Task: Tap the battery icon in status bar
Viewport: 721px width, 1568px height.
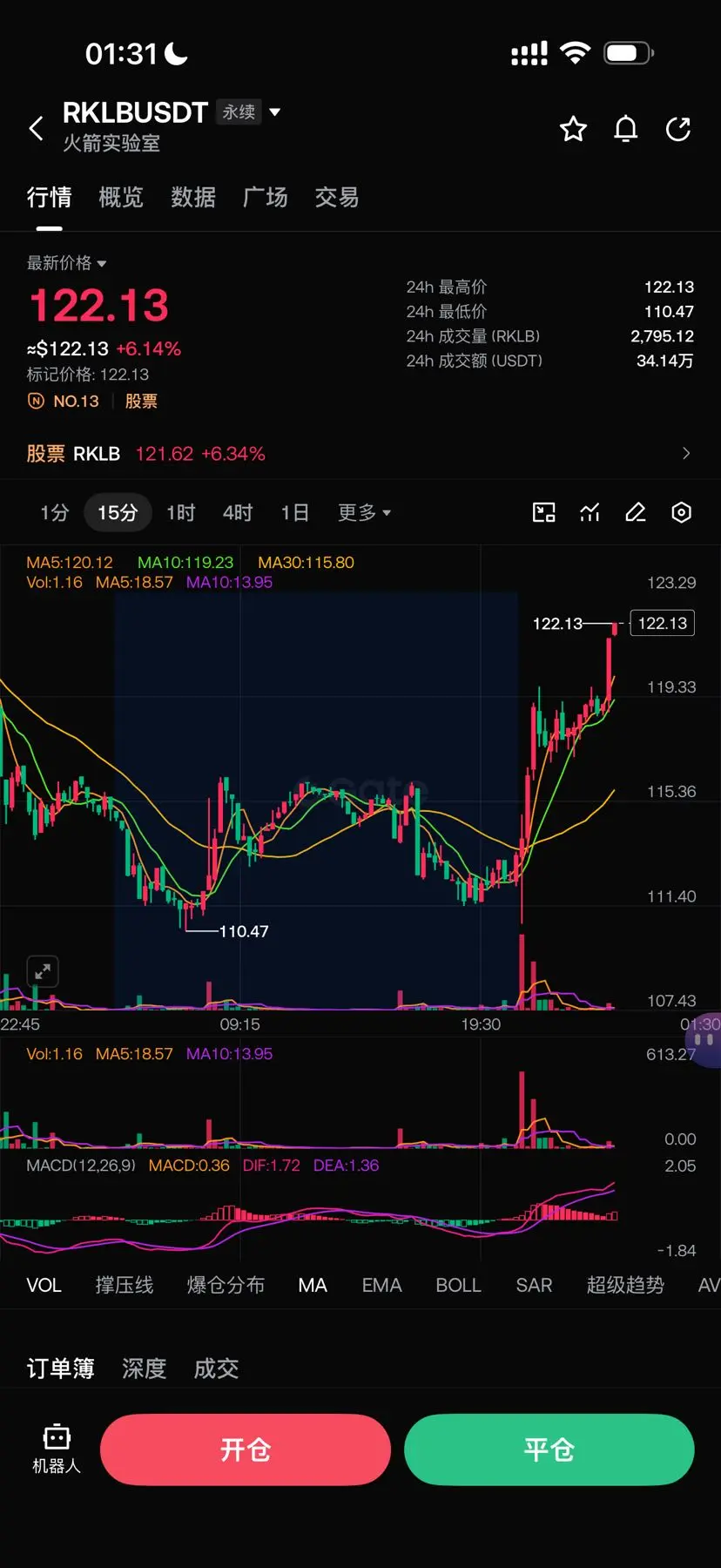Action: point(629,53)
